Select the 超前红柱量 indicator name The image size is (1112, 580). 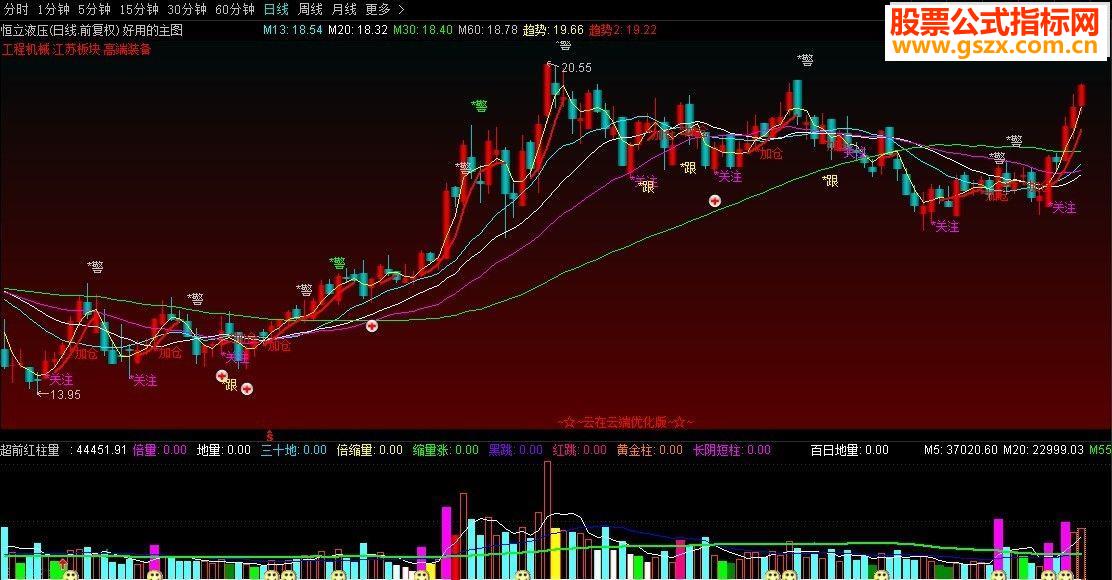click(x=30, y=450)
